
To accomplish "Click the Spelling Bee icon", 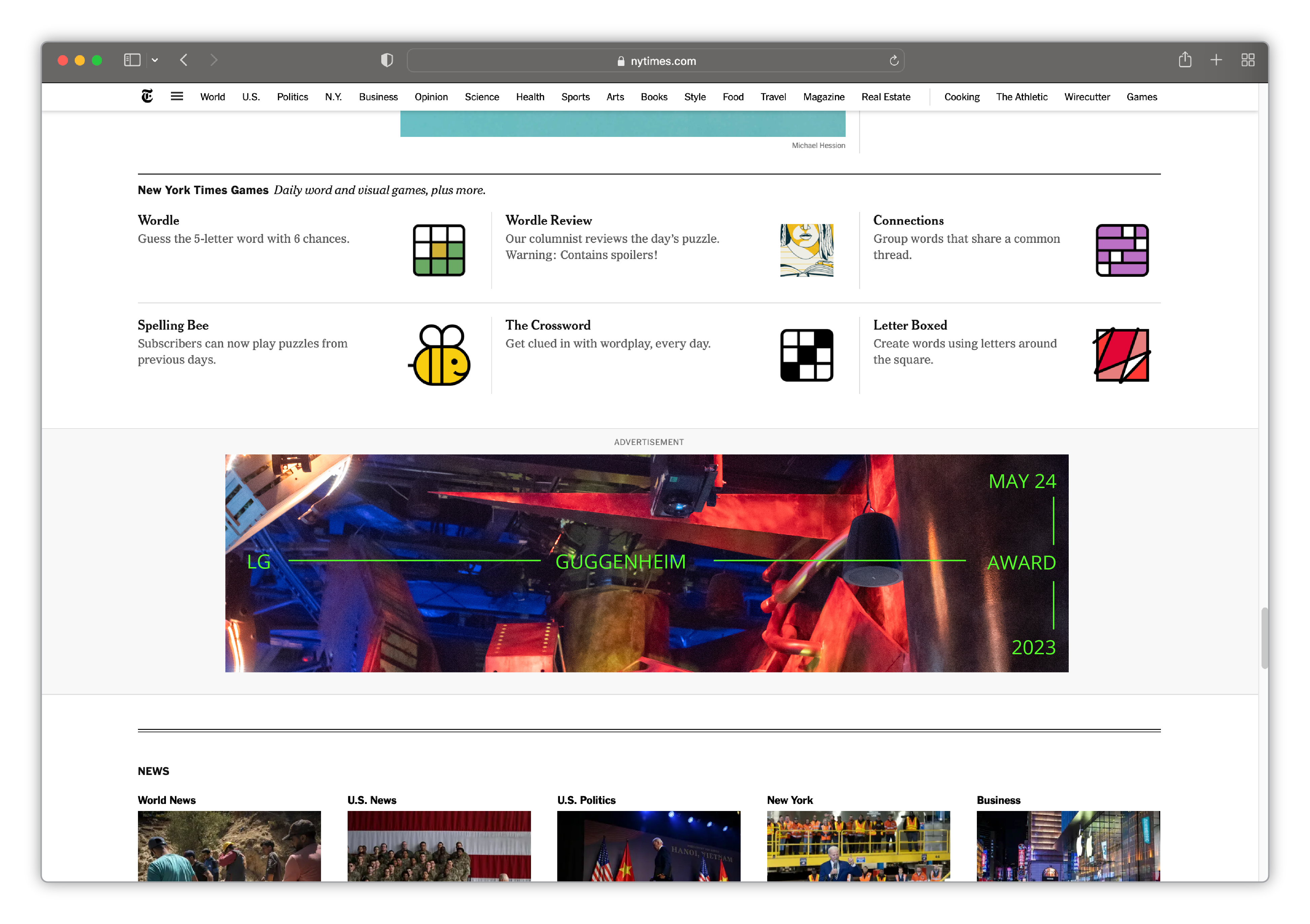I will pos(440,355).
